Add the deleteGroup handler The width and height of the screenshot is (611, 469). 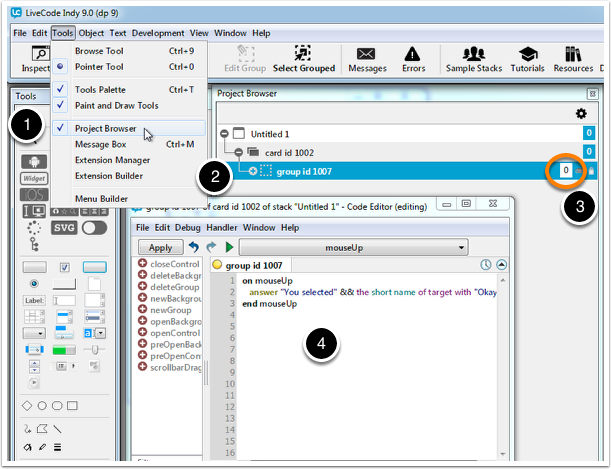[x=142, y=287]
